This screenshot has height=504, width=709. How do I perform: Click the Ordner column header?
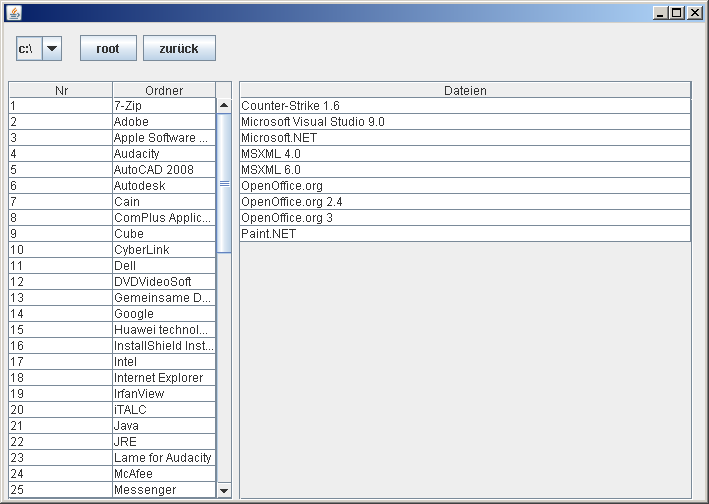click(164, 90)
